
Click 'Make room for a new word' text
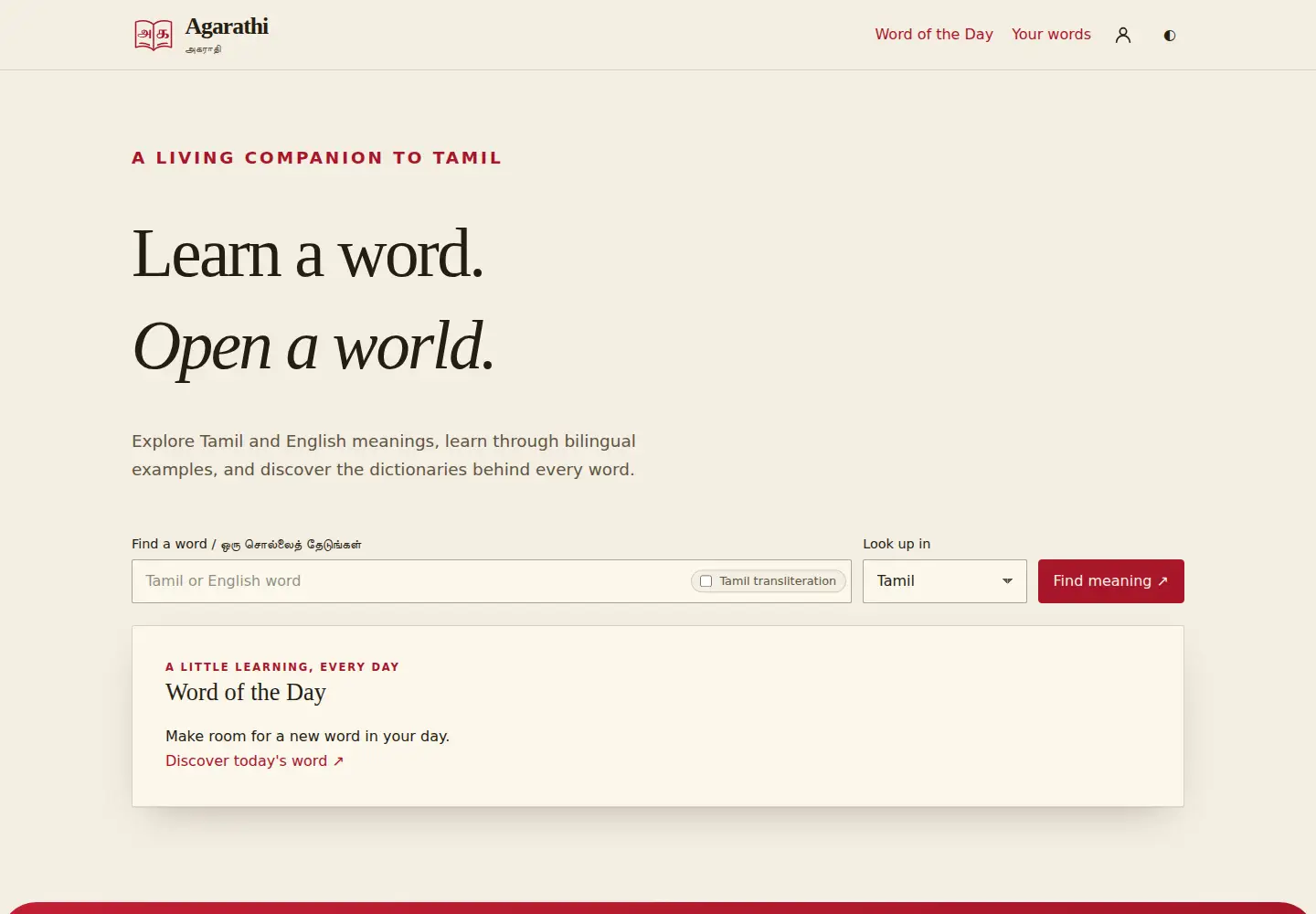pos(307,736)
